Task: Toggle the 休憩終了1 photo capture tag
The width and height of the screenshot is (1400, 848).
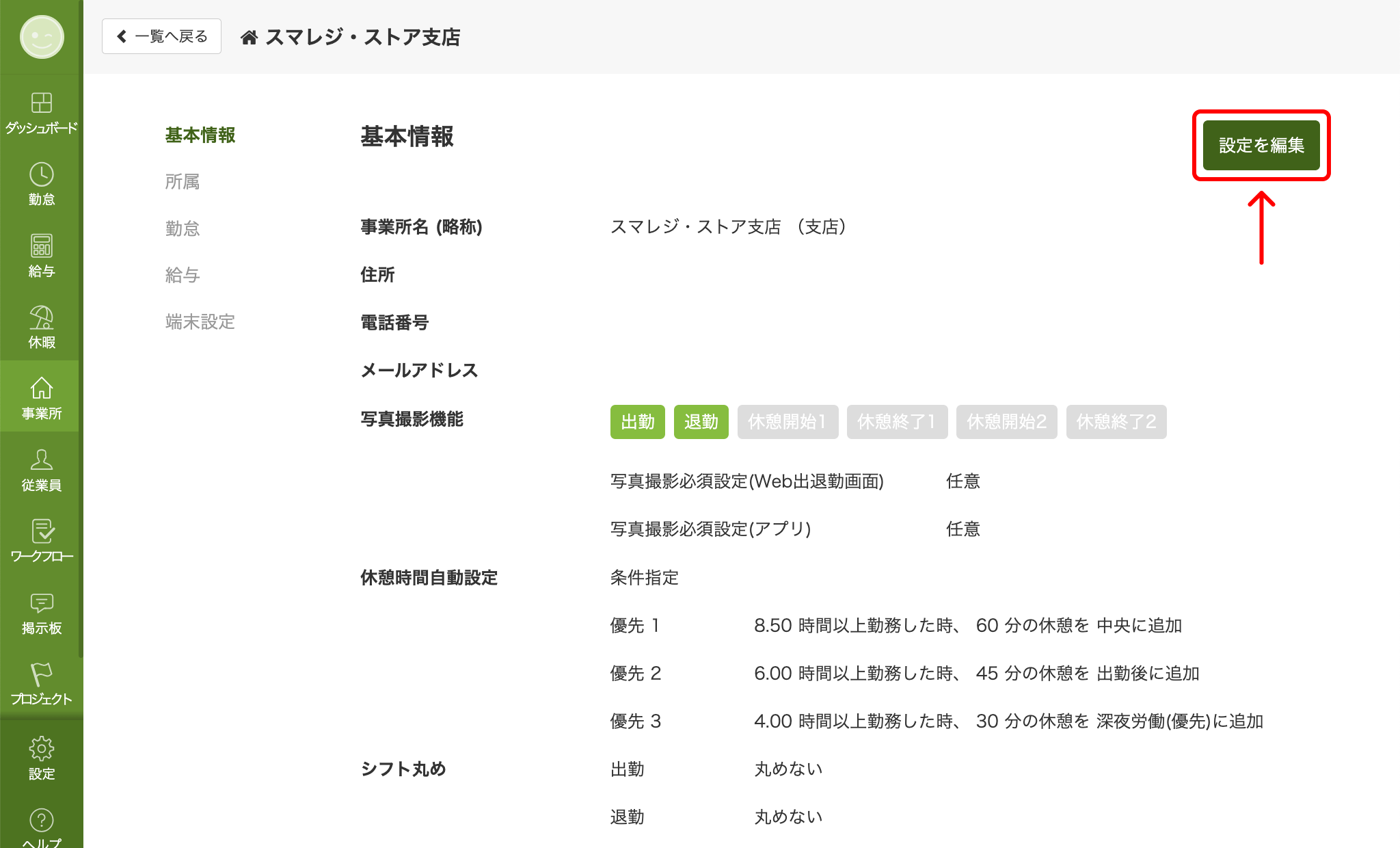Action: pos(897,422)
